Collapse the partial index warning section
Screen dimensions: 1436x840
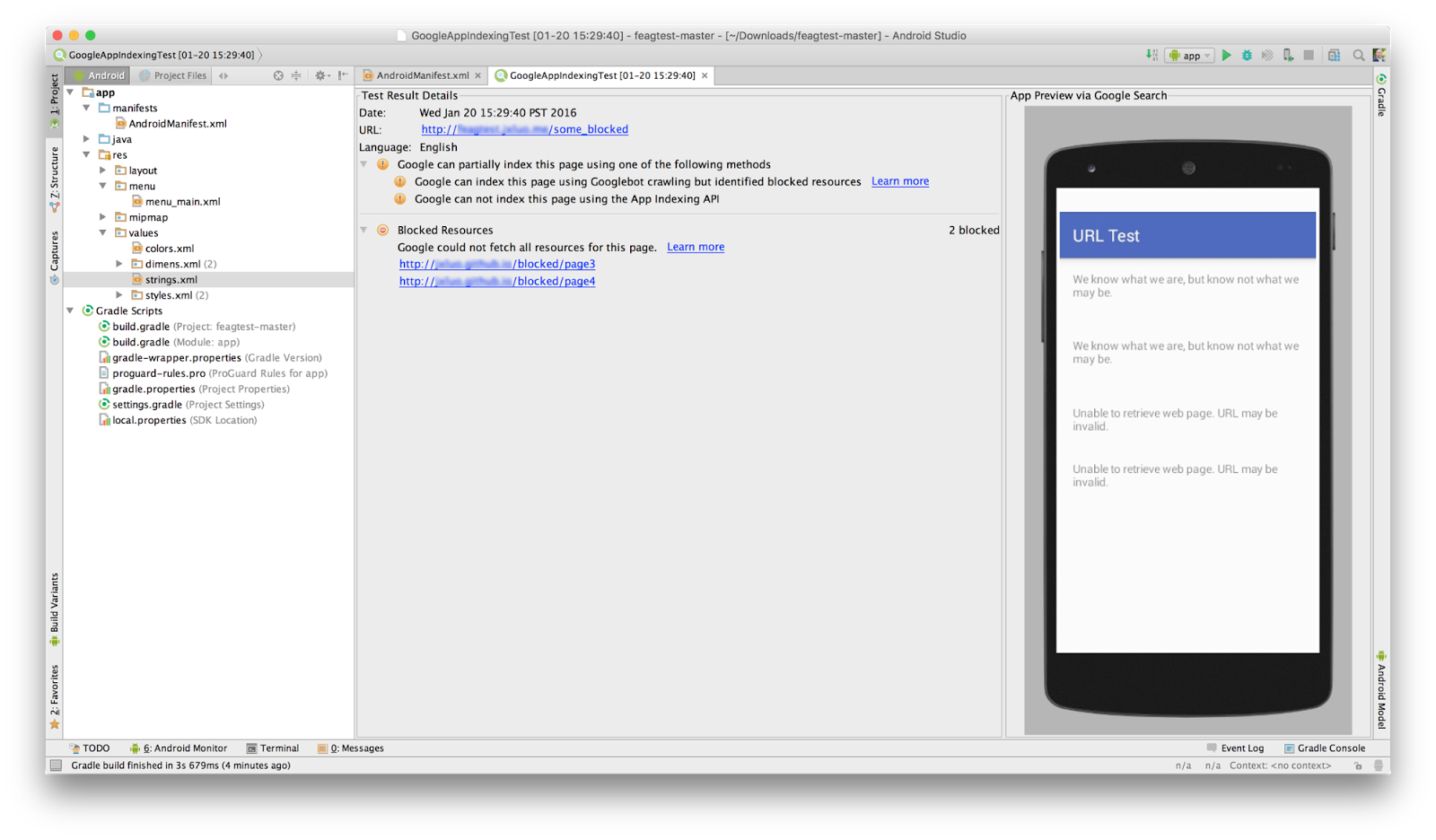[363, 164]
